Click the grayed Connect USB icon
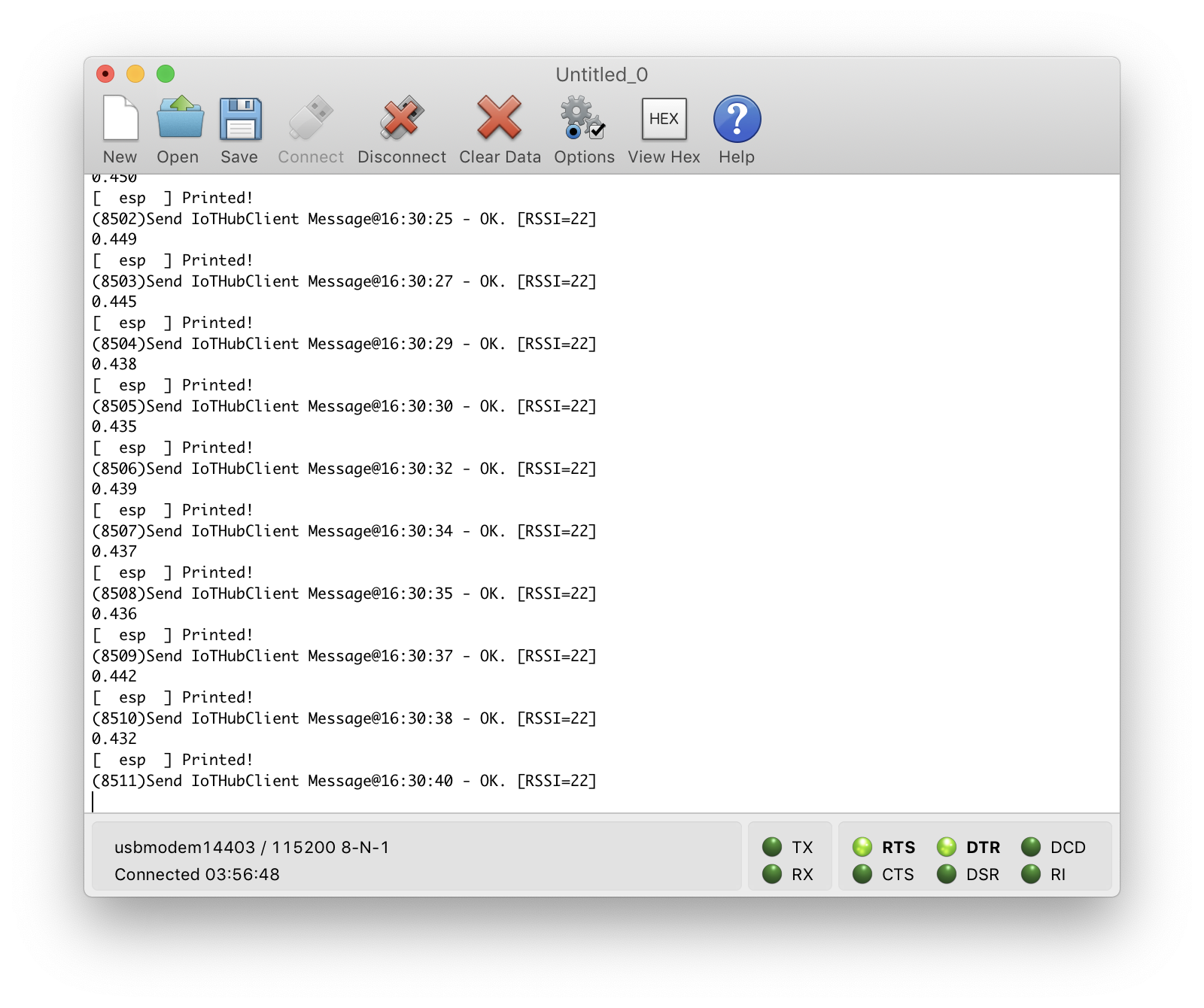The image size is (1204, 1008). coord(311,118)
